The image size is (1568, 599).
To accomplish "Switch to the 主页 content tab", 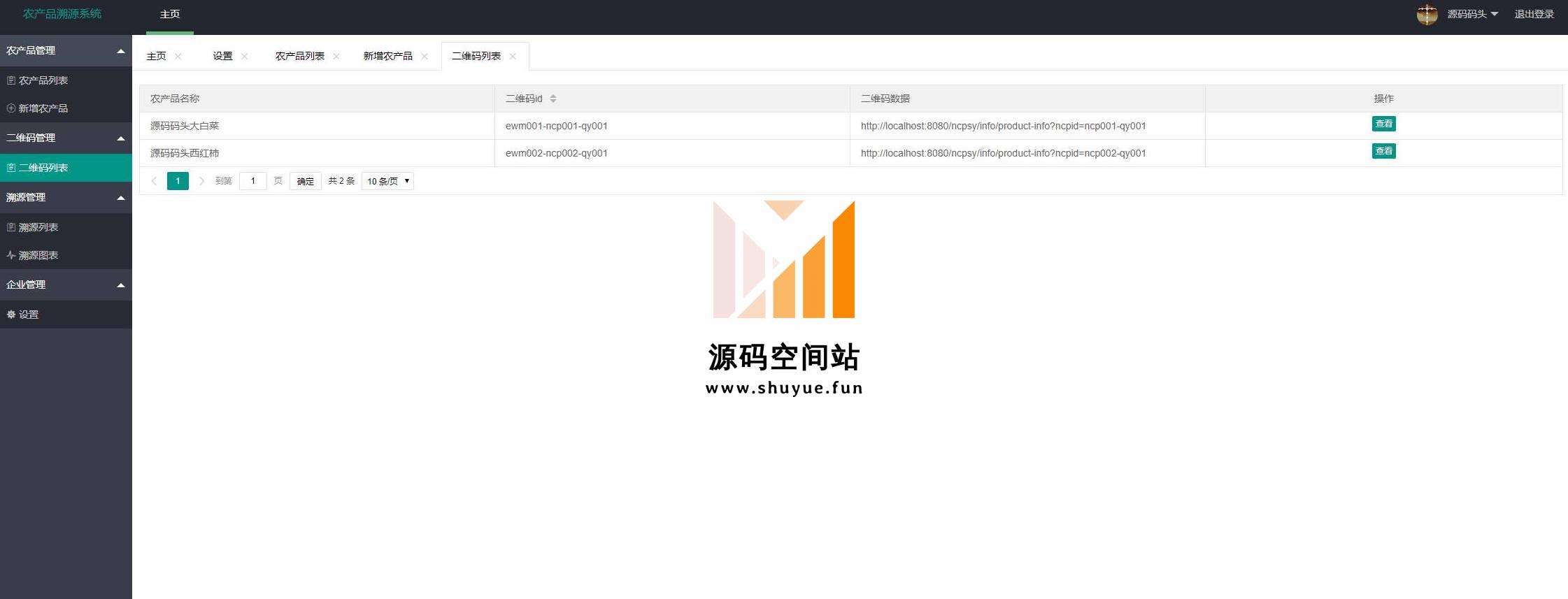I will (156, 56).
